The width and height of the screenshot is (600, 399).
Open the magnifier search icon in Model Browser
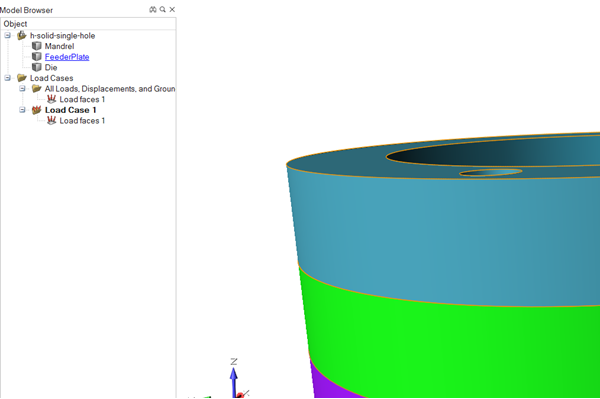coord(163,10)
